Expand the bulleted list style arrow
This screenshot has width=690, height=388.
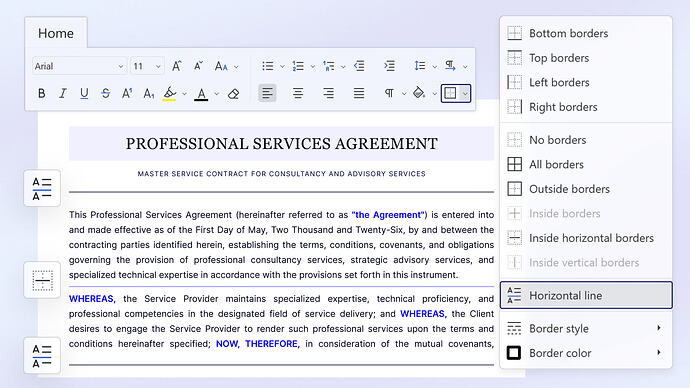283,67
